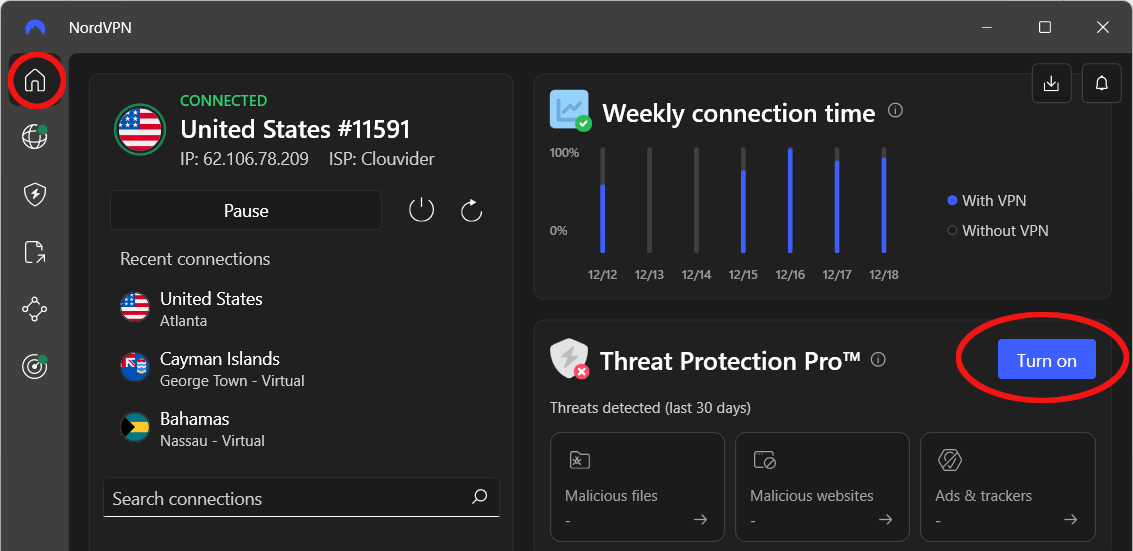Click info icon next to Weekly connection time

click(895, 110)
